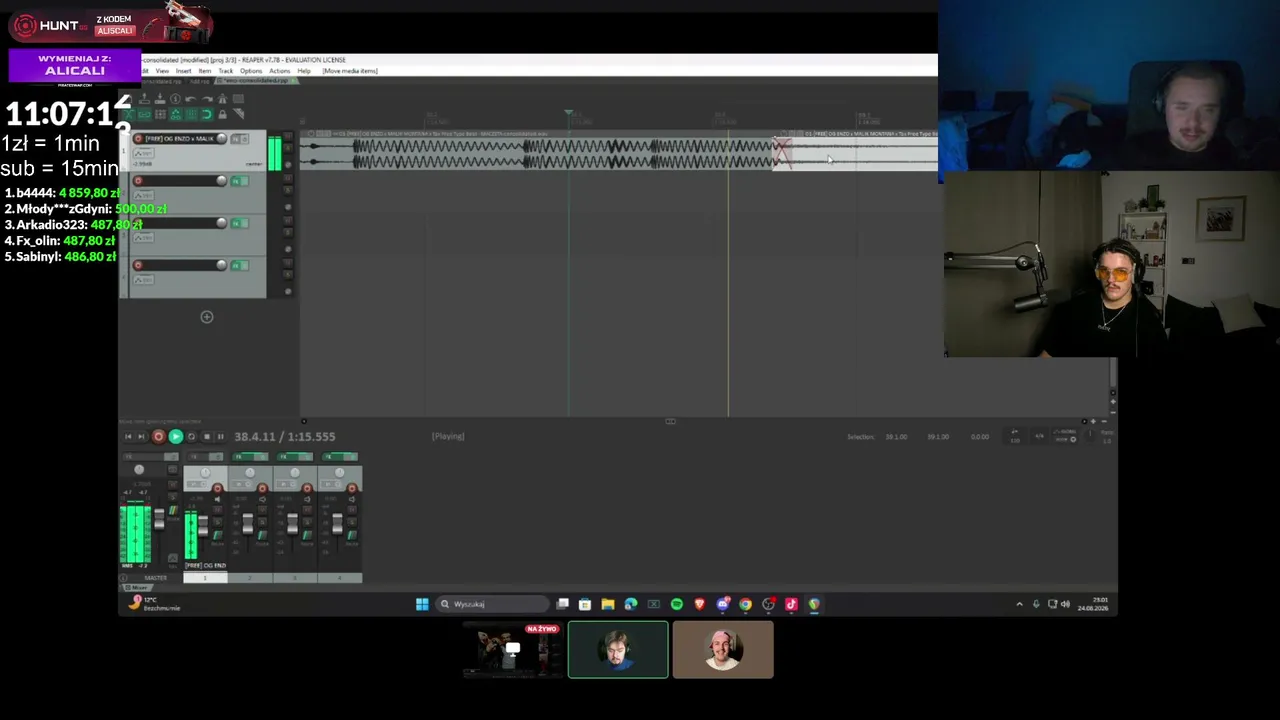The height and width of the screenshot is (720, 1280).
Task: Click the transport Record button
Action: tap(158, 437)
